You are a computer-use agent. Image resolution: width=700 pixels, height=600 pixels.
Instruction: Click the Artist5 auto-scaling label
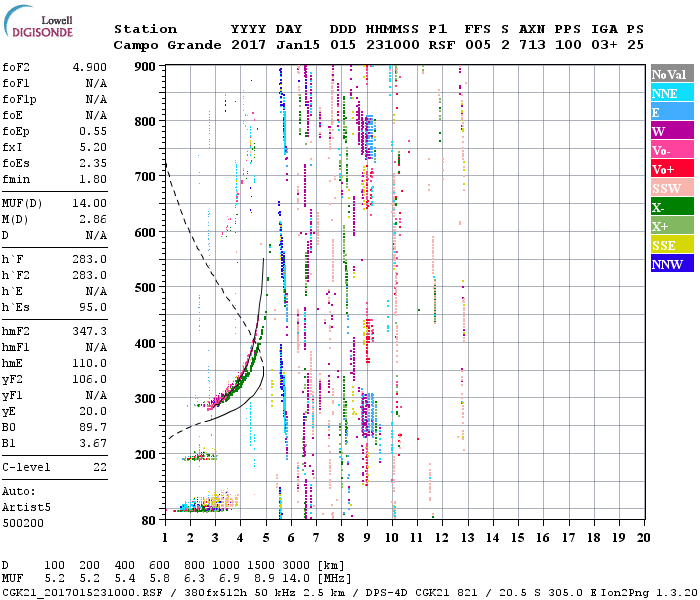tap(26, 507)
